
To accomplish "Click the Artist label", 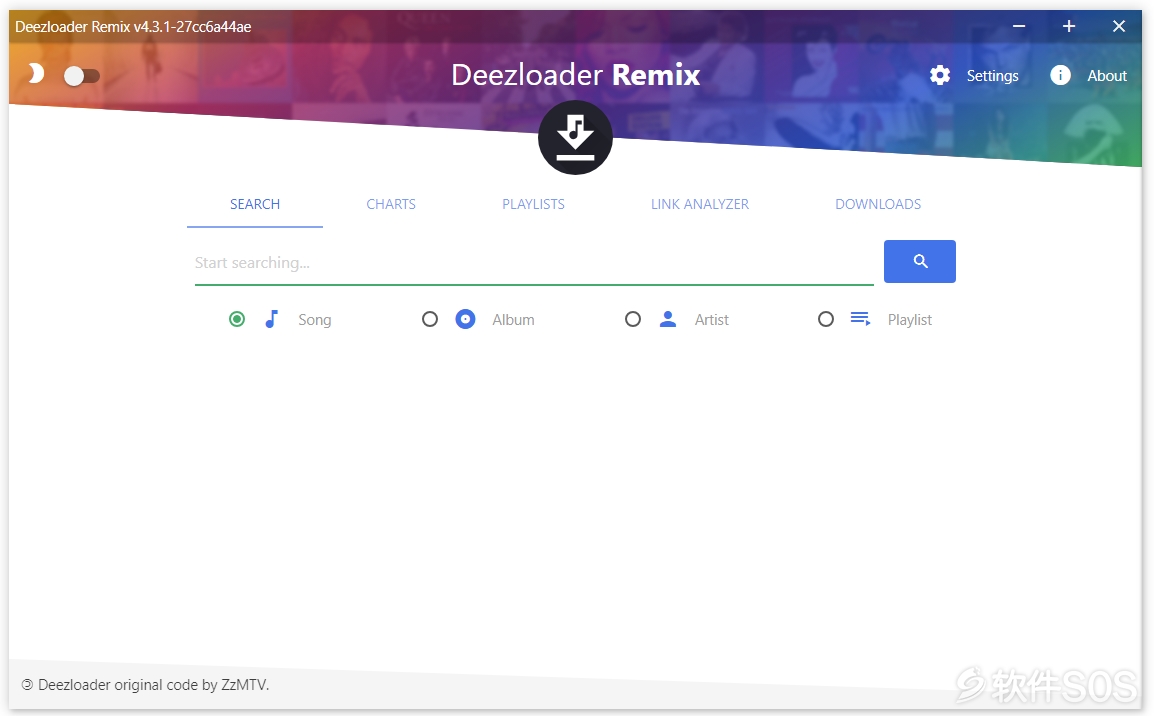I will pos(712,320).
